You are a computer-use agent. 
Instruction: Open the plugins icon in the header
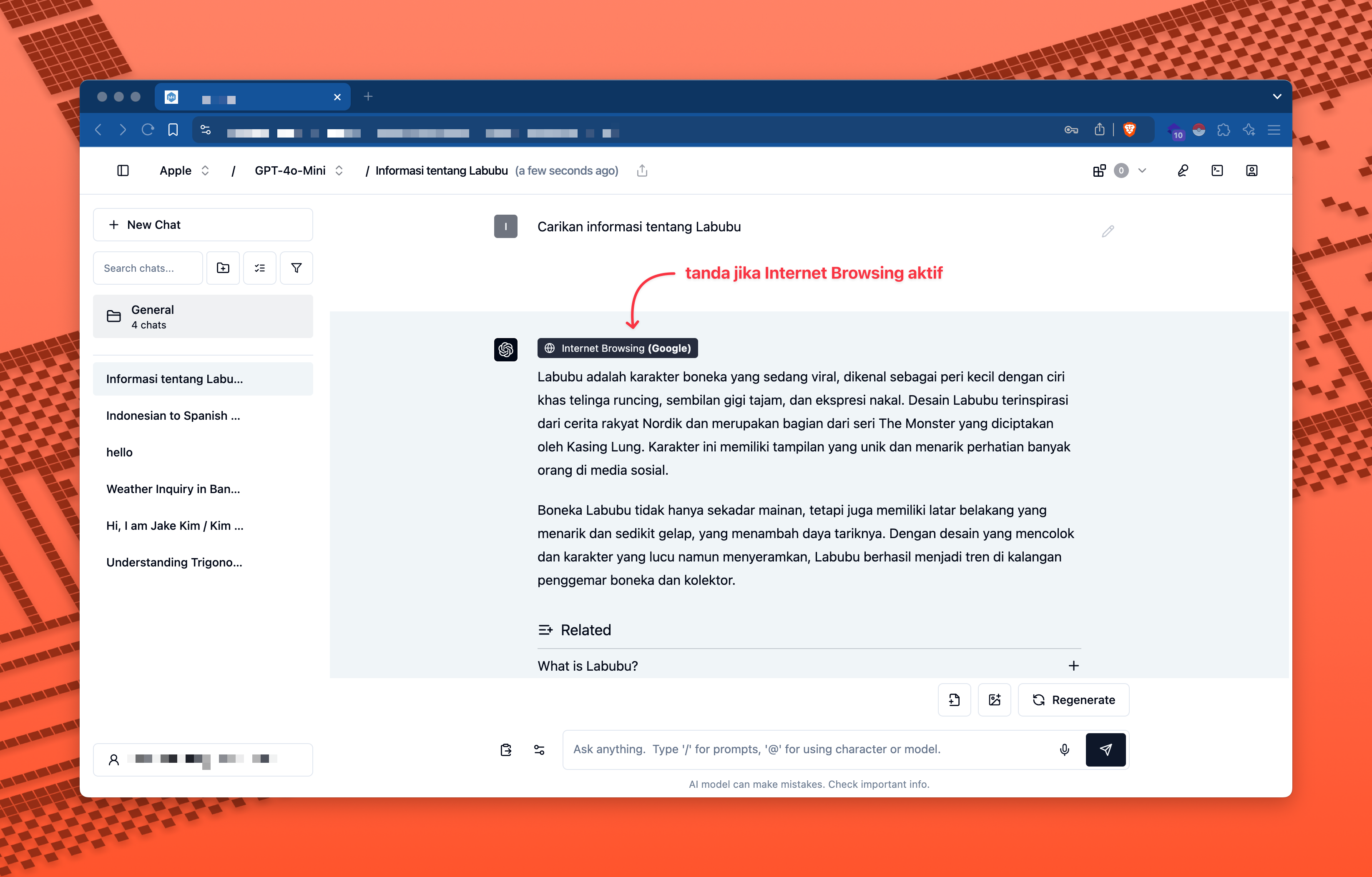tap(1099, 170)
